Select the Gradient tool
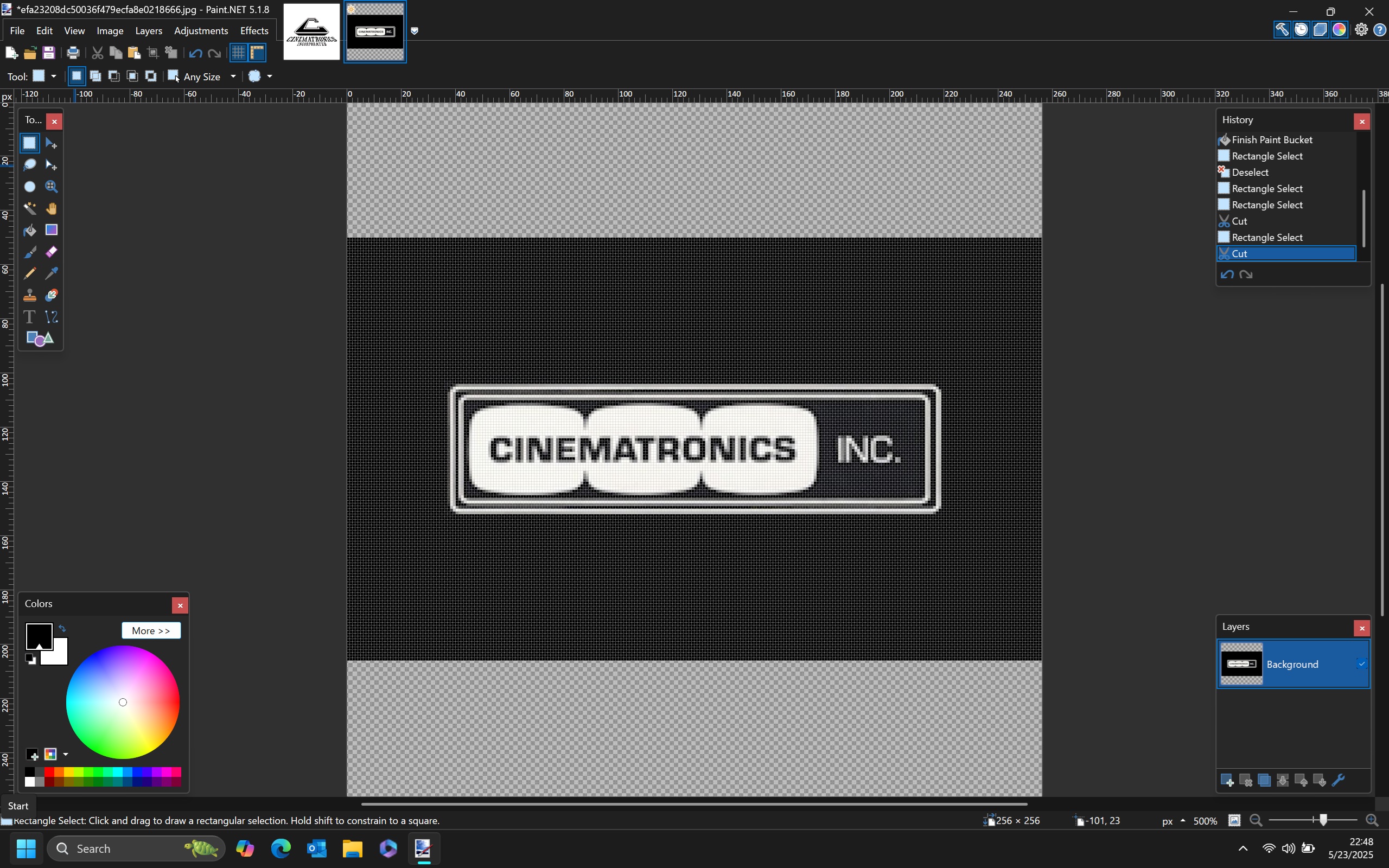This screenshot has height=868, width=1389. coord(51,230)
